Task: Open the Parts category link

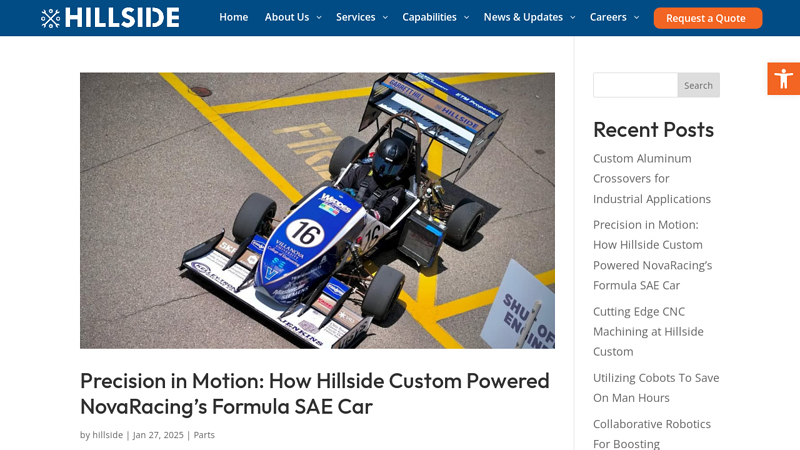Action: pyautogui.click(x=204, y=435)
